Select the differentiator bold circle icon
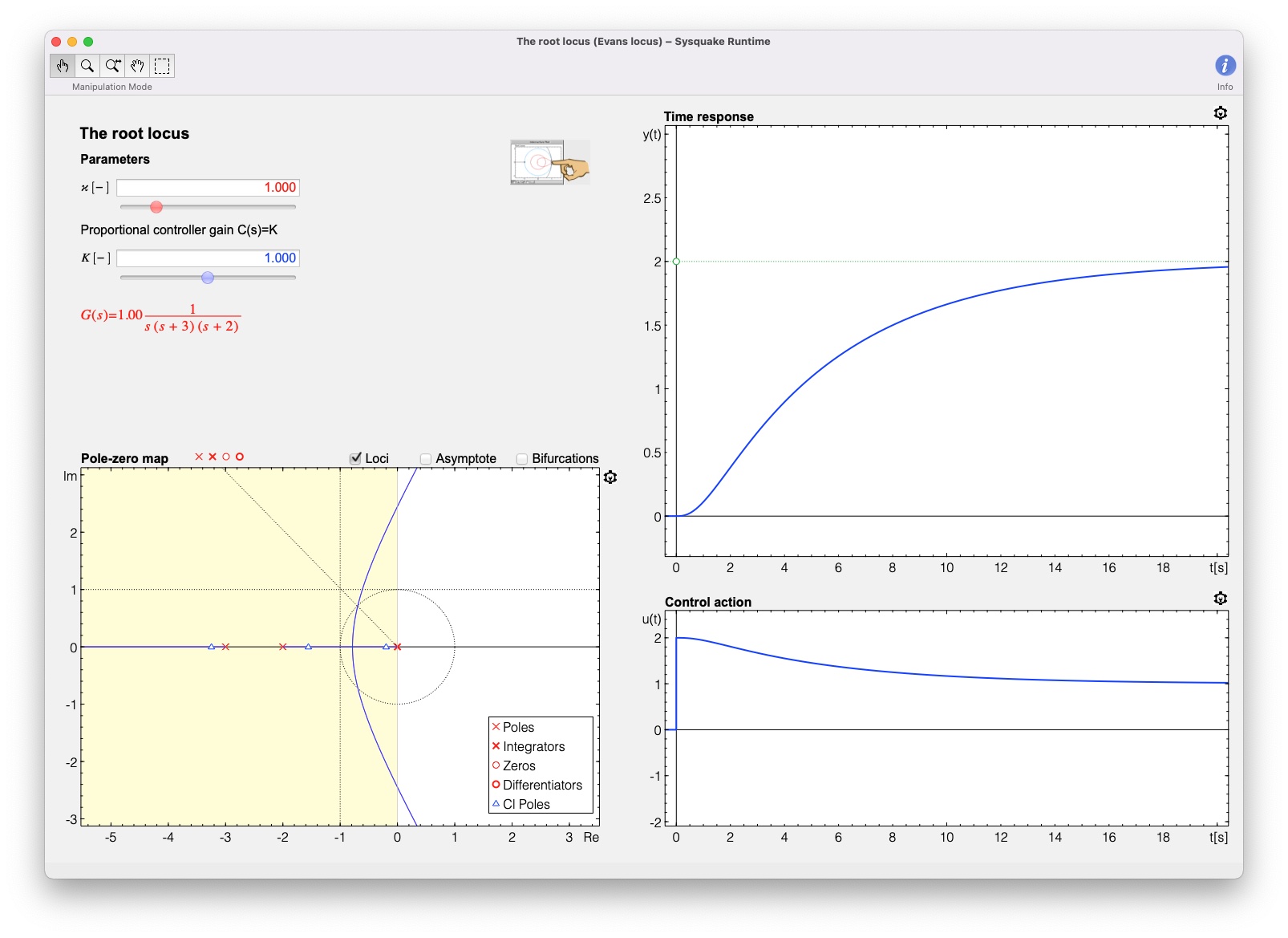1288x938 pixels. (240, 457)
